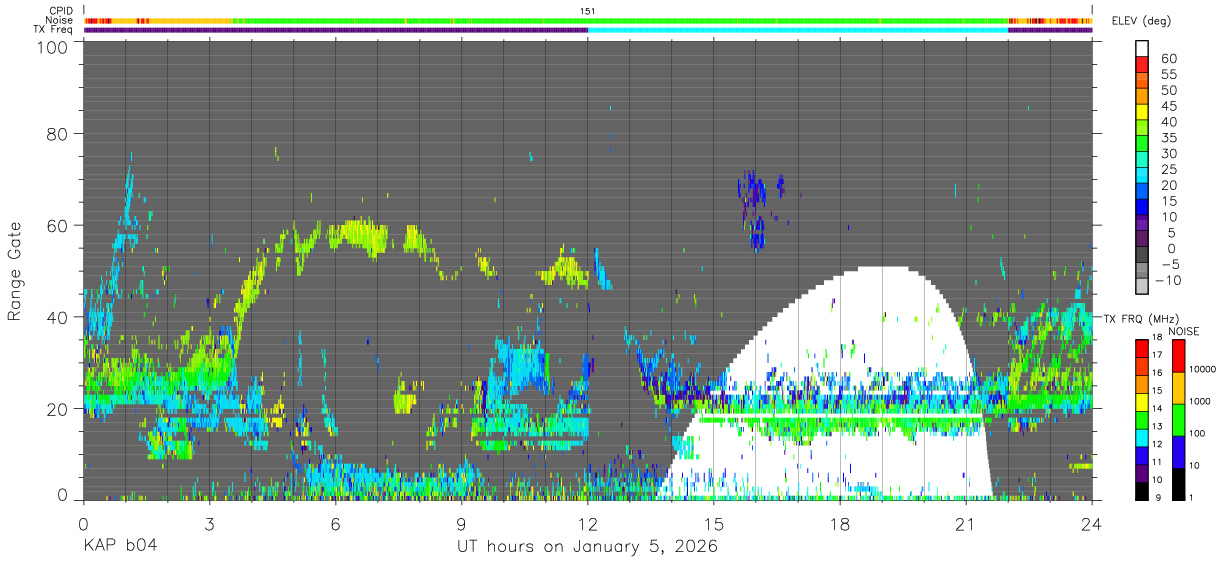Viewport: 1228px width, 567px height.
Task: Pick the light grey bottom segment of ELEV bar
Action: click(x=1142, y=288)
